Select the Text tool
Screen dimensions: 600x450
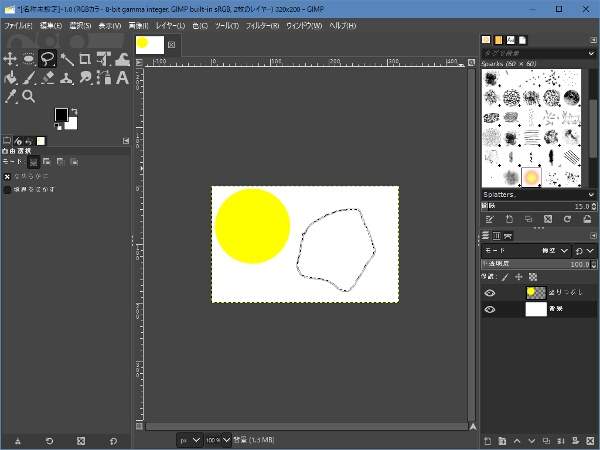click(x=122, y=78)
